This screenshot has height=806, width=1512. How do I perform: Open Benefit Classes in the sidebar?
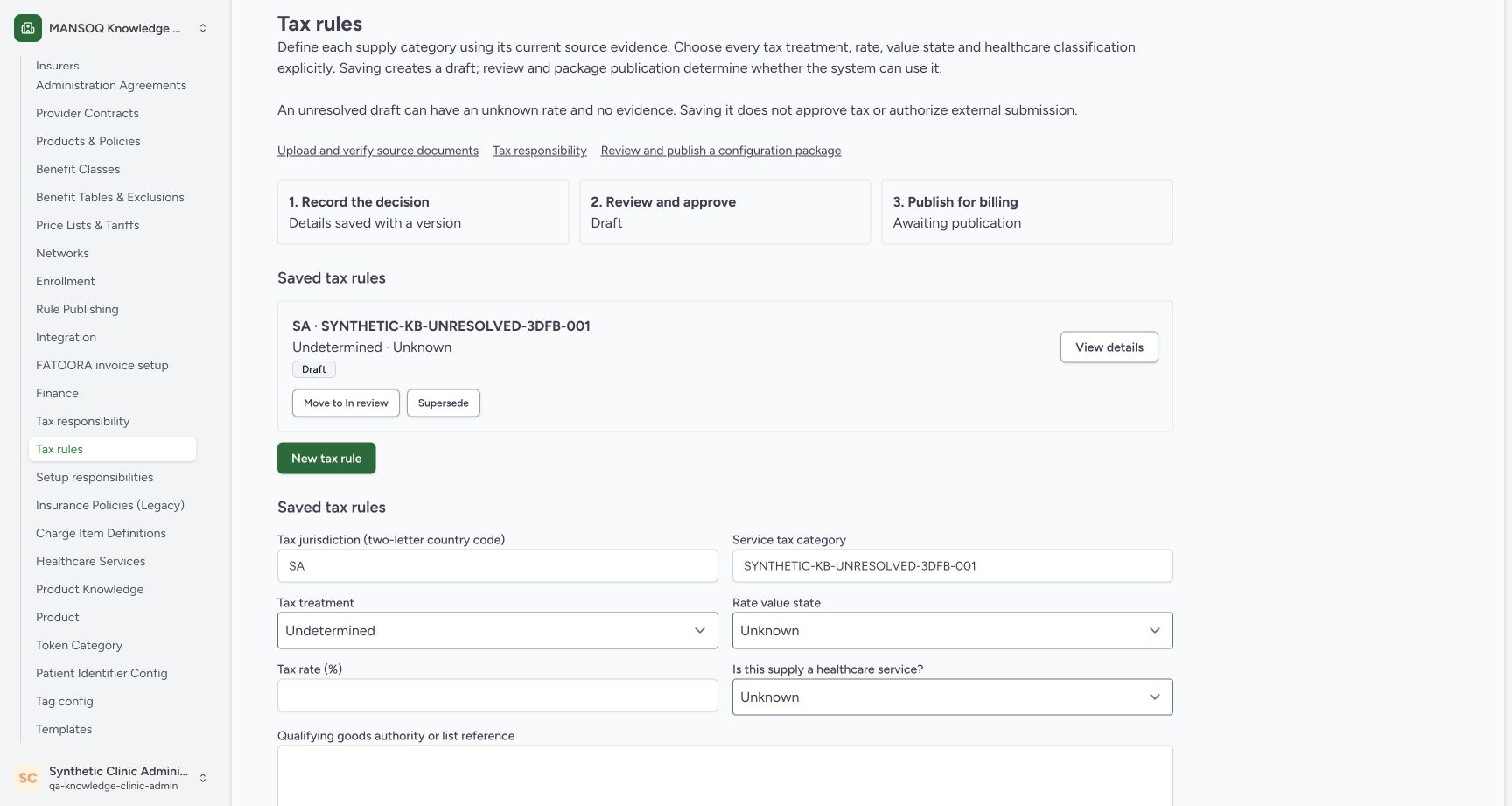(78, 169)
